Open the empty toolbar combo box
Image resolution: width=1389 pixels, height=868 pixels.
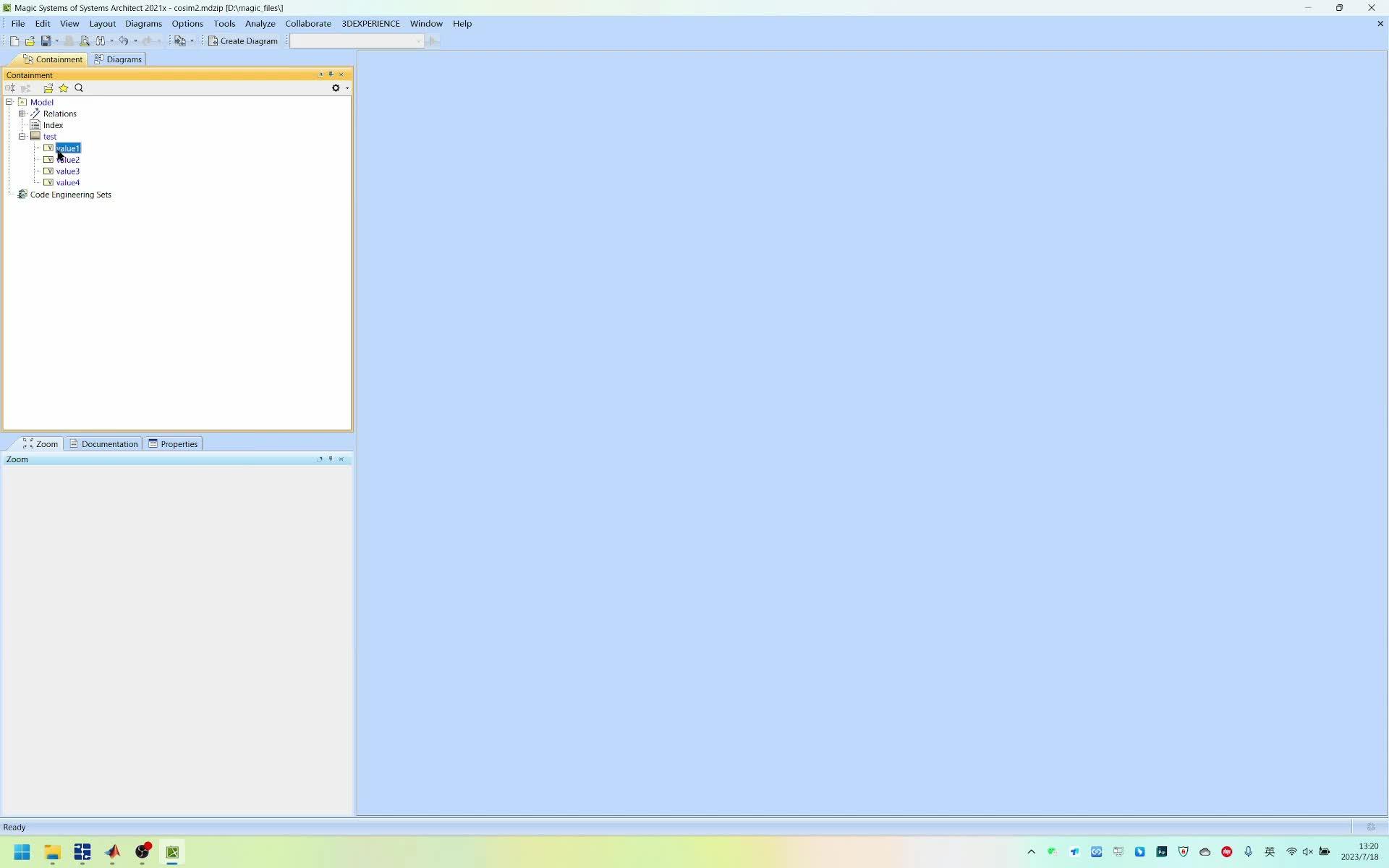pyautogui.click(x=356, y=41)
